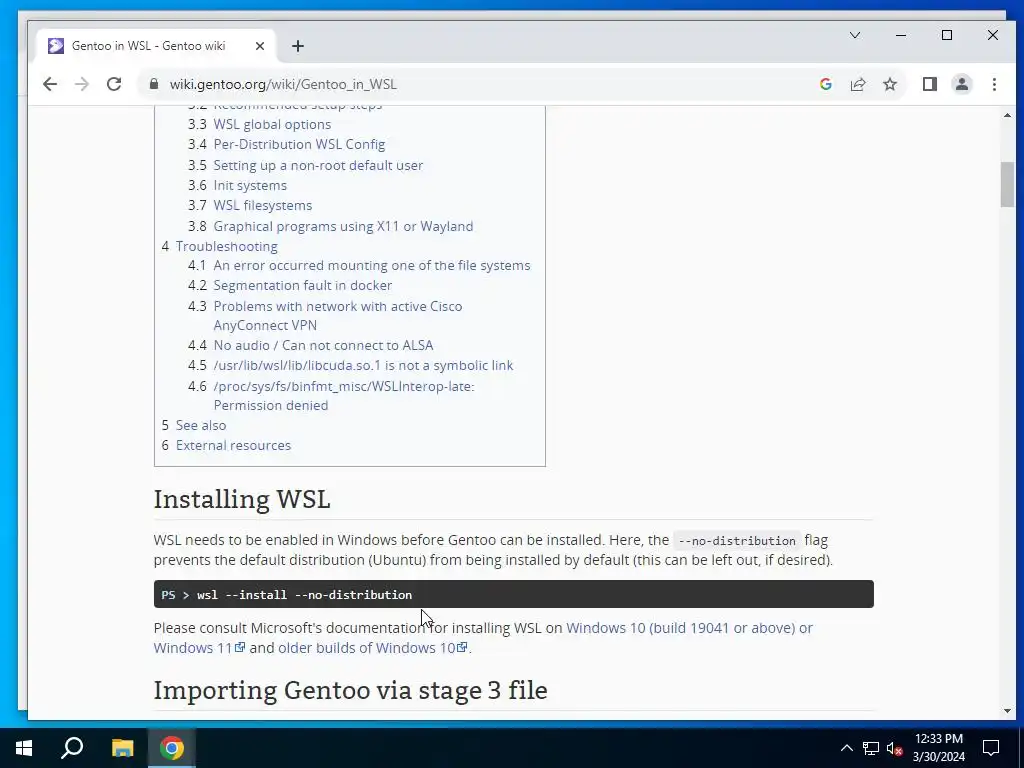This screenshot has width=1024, height=768.
Task: Jump to 3.7 WSL filesystems
Action: (263, 205)
